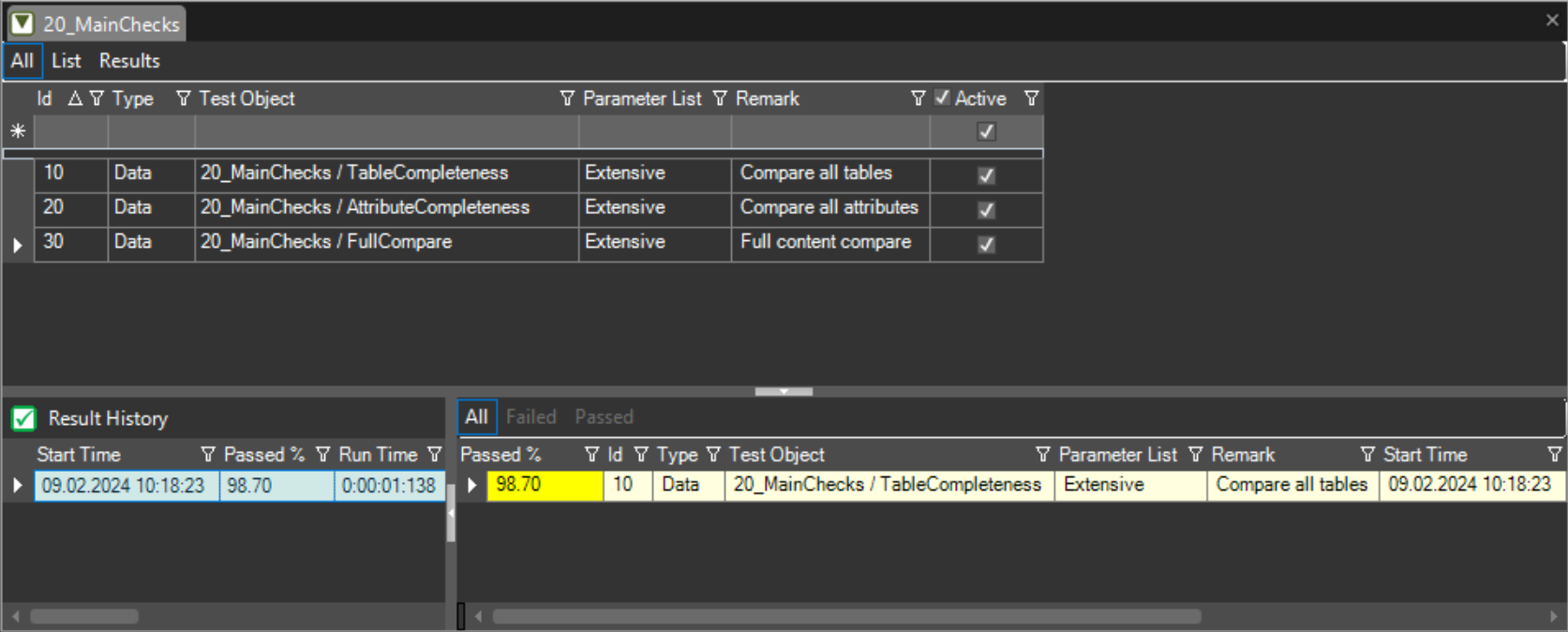Image resolution: width=1568 pixels, height=632 pixels.
Task: Uncheck Active for the AttributeCompleteness row
Action: 986,210
